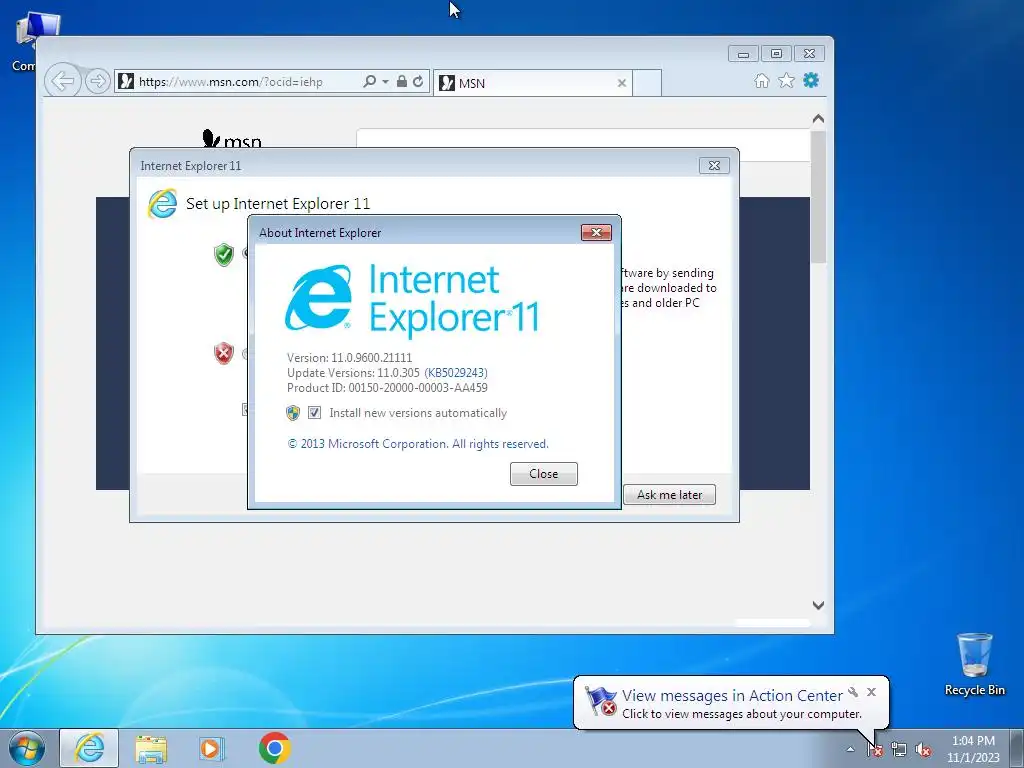Click the Show desktop strip
This screenshot has height=768, width=1024.
(1017, 749)
